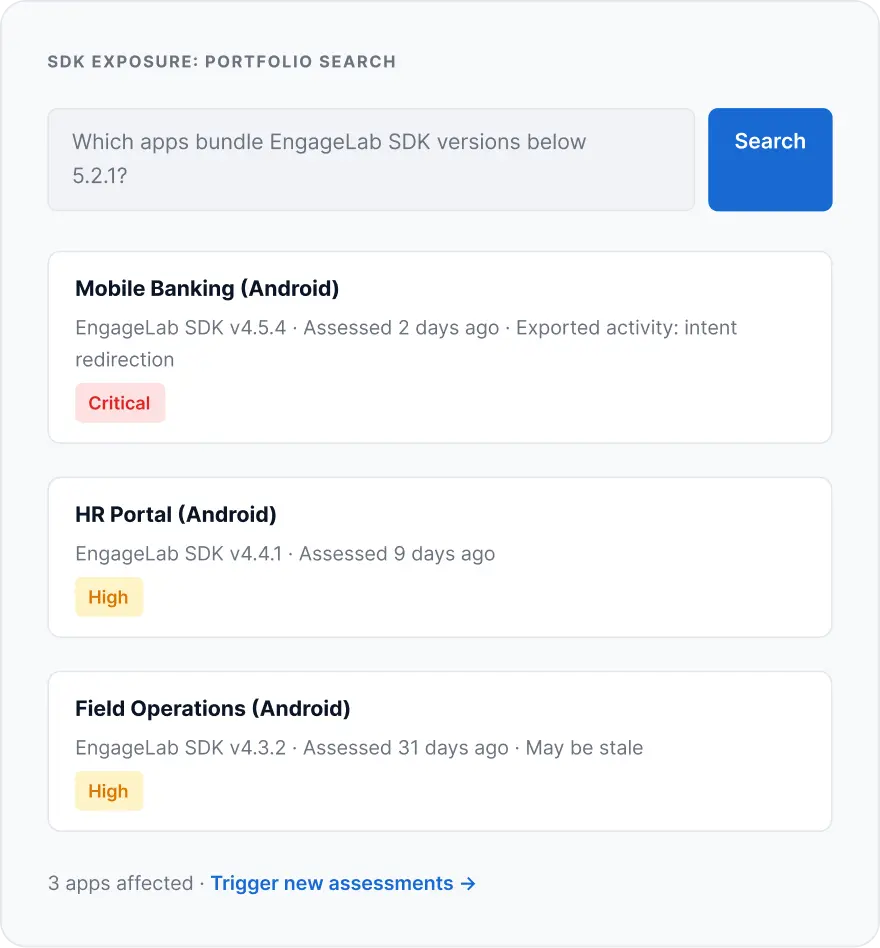Click the blue Search button
Image resolution: width=880 pixels, height=948 pixels.
click(770, 160)
